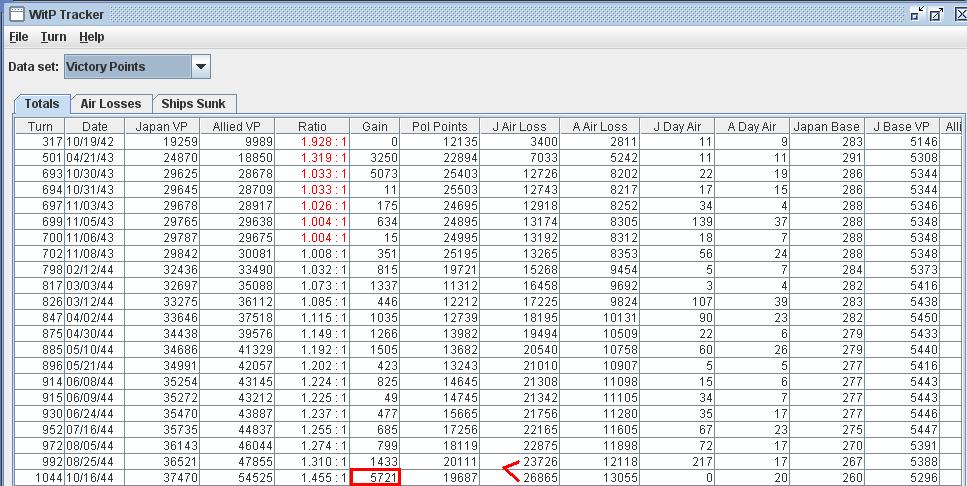Click the Ratio column header
This screenshot has width=967, height=486.
pos(312,126)
